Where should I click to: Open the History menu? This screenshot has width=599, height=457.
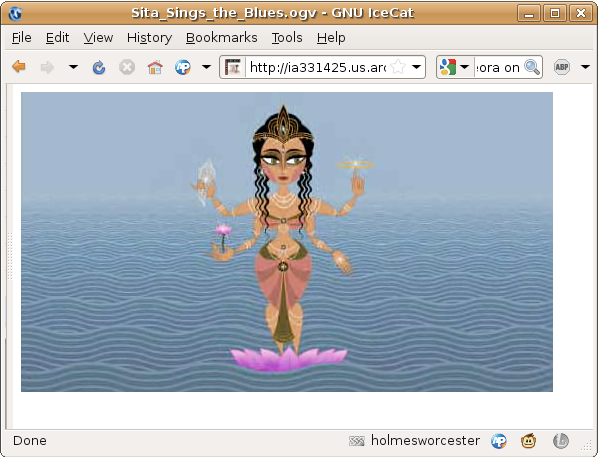pos(149,37)
